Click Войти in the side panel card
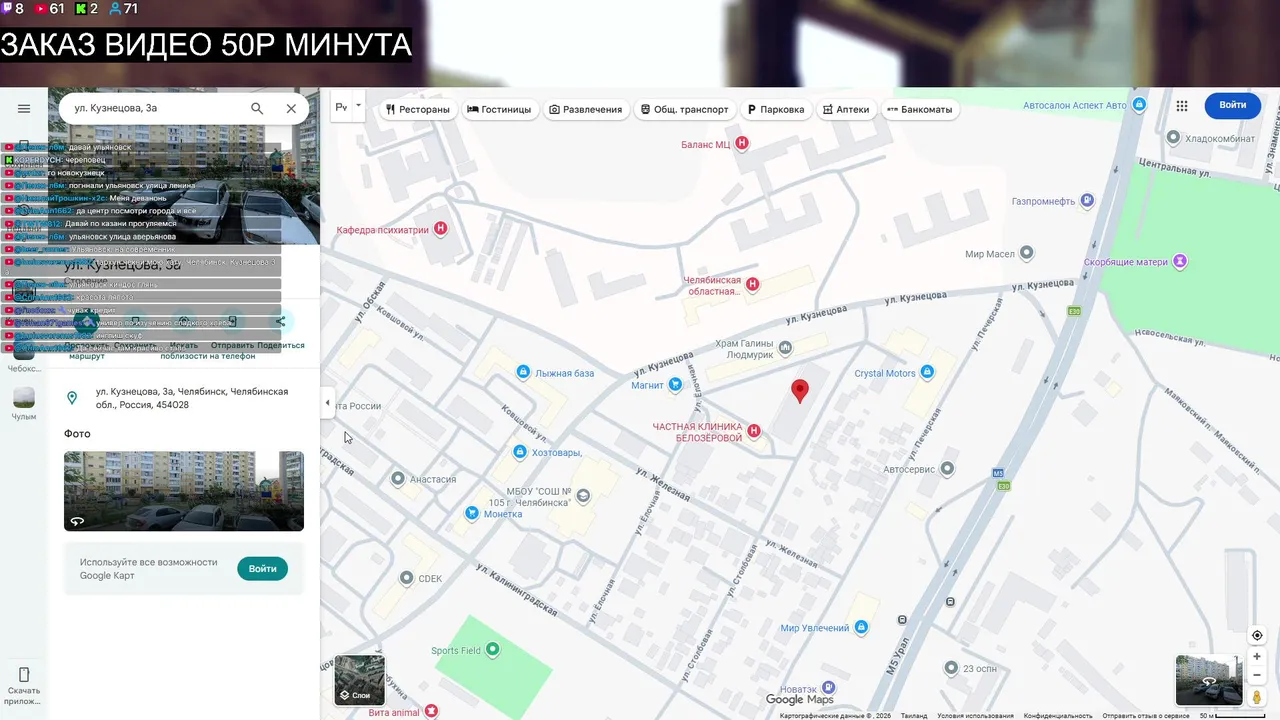The image size is (1280, 720). pos(263,569)
